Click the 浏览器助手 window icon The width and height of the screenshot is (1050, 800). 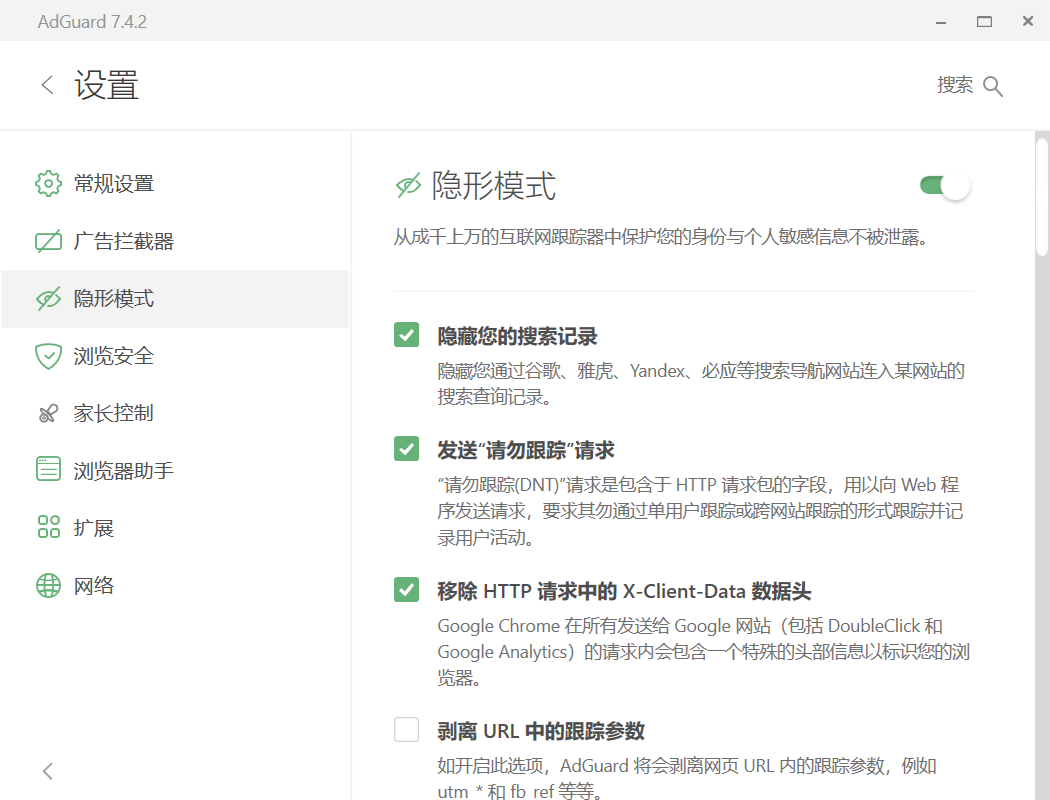click(48, 469)
